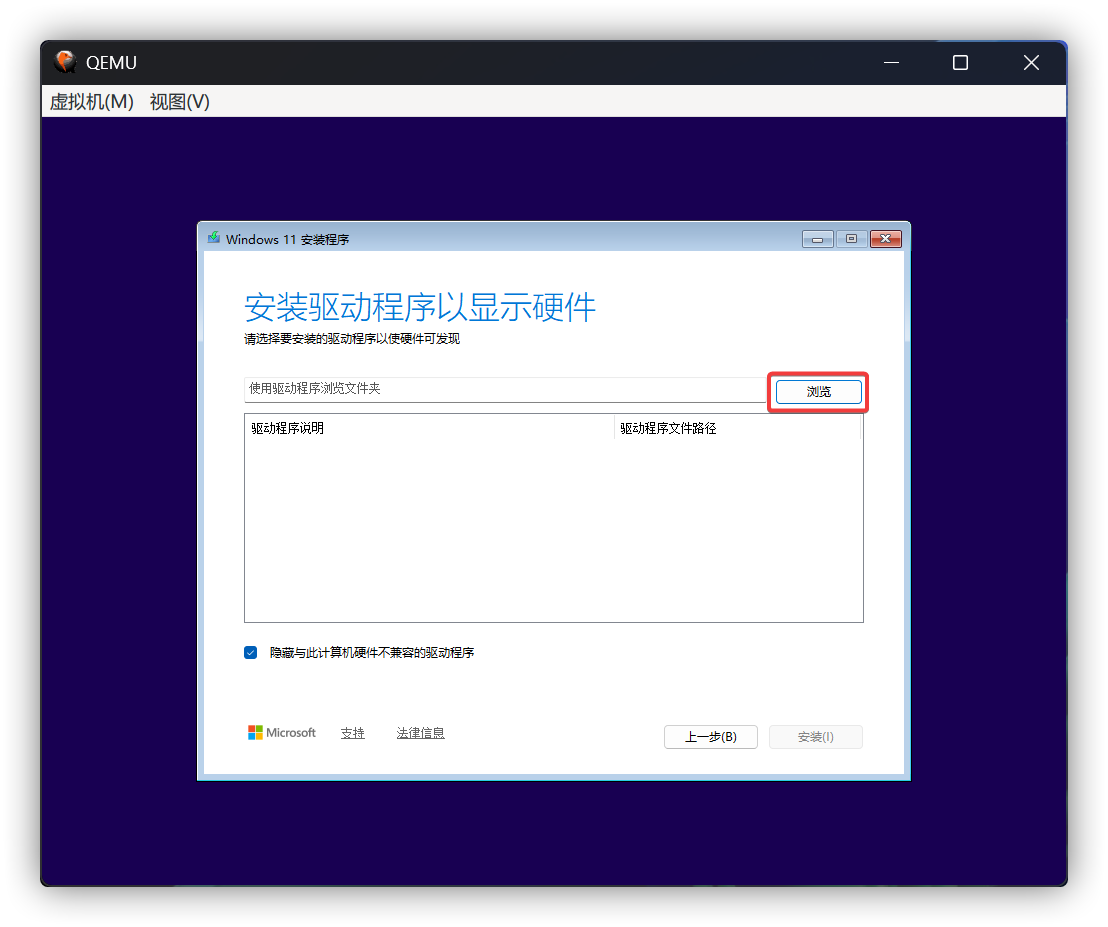The width and height of the screenshot is (1108, 927).
Task: Click the 上一步(B) back button
Action: (710, 737)
